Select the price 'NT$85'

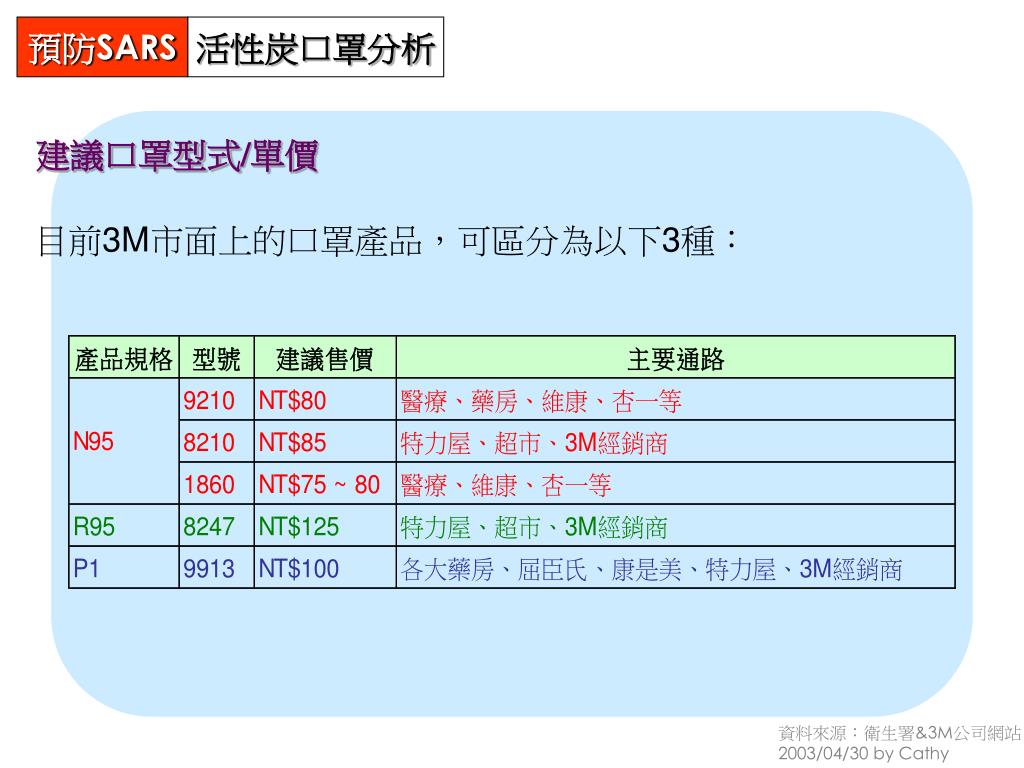pos(293,443)
